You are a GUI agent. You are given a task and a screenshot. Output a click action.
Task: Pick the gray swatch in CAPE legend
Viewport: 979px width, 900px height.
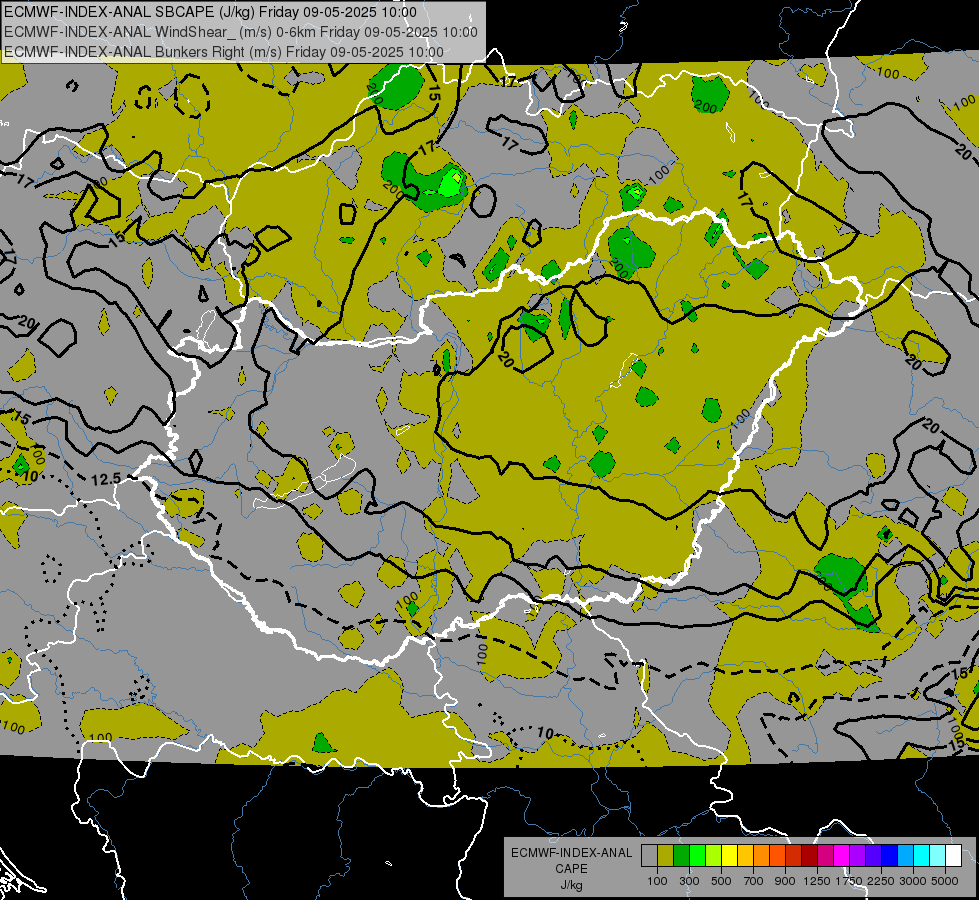[649, 856]
